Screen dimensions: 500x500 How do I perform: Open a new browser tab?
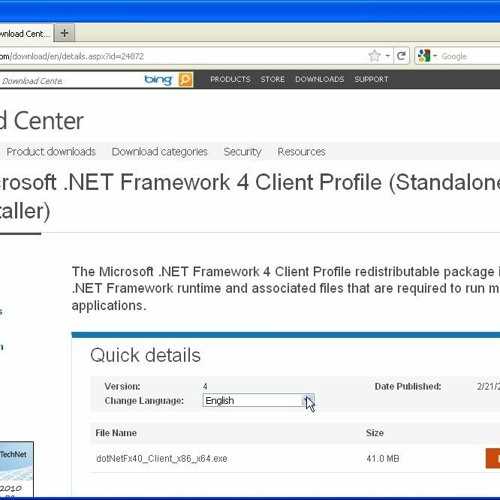64,33
